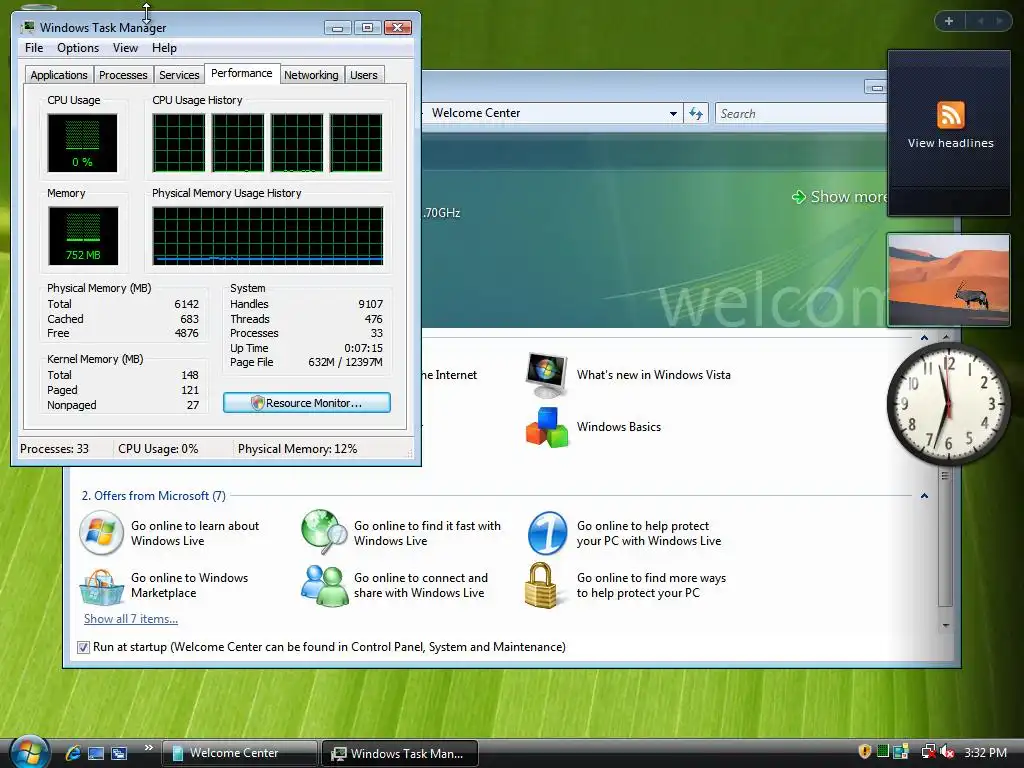
Task: Open the Help menu in Task Manager
Action: click(x=164, y=48)
